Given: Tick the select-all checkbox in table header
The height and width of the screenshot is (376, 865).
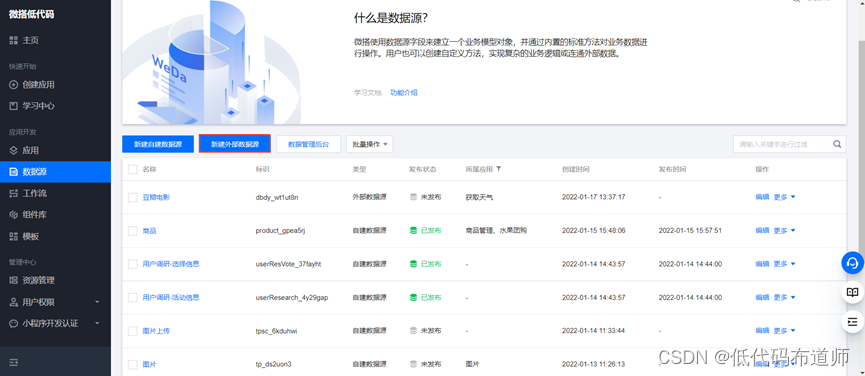Looking at the screenshot, I should tap(132, 169).
